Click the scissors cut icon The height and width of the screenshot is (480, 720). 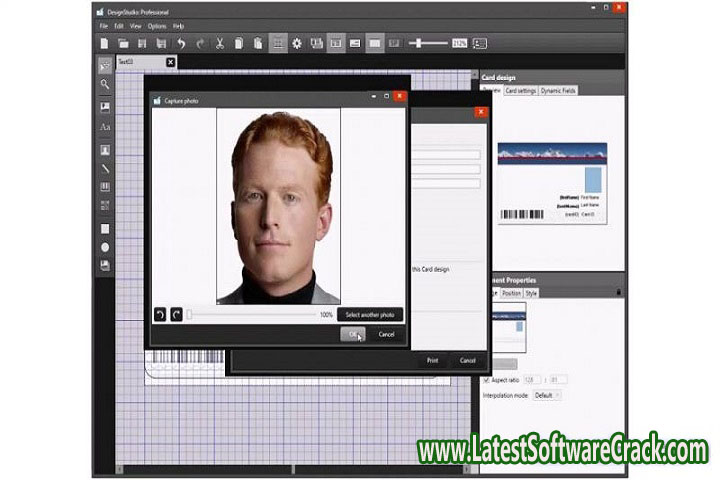(x=220, y=44)
